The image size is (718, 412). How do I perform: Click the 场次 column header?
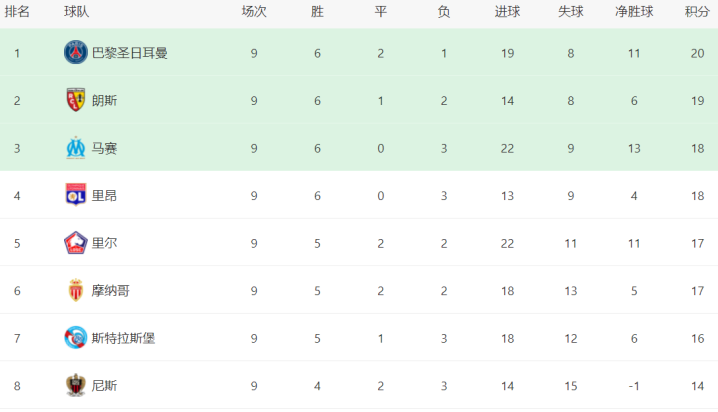(x=254, y=12)
